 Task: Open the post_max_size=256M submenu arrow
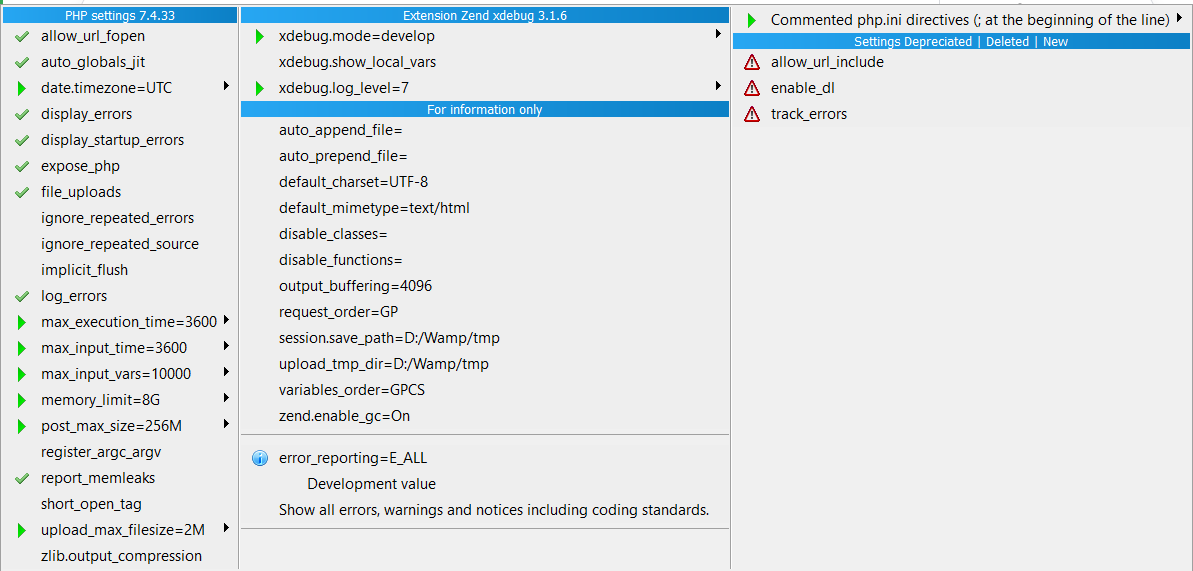(x=227, y=424)
